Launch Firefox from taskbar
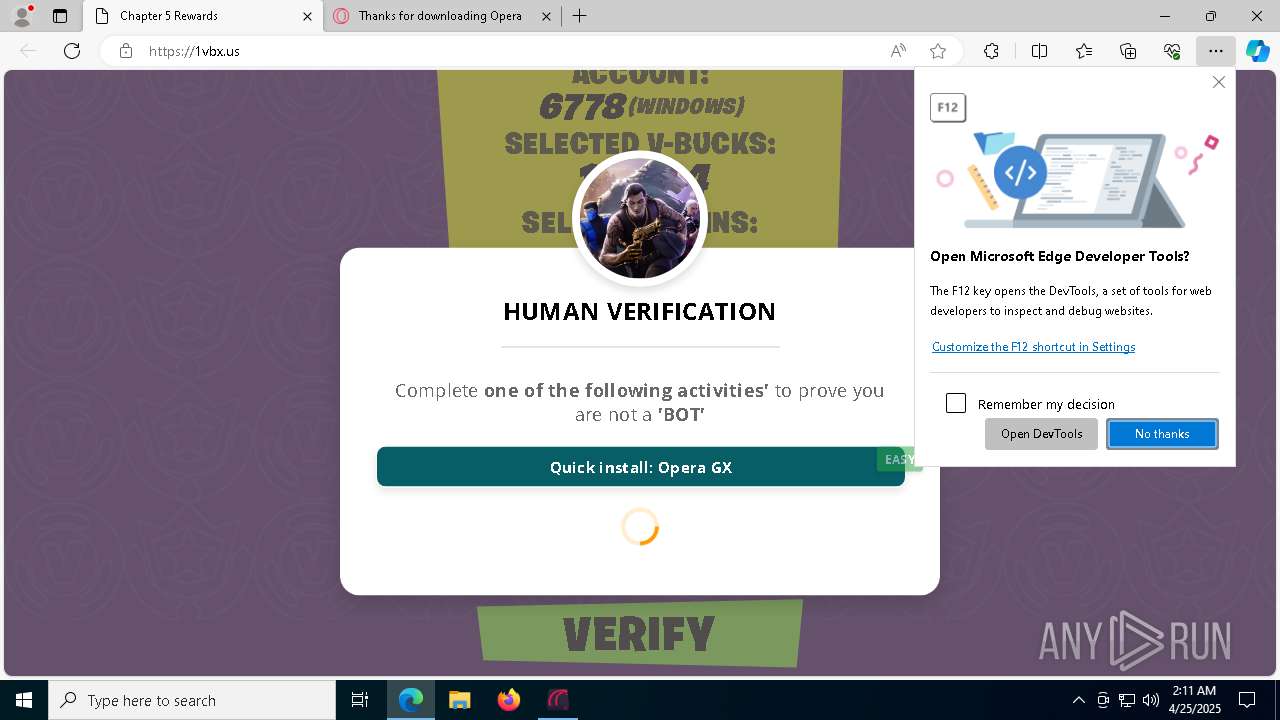 (x=509, y=700)
